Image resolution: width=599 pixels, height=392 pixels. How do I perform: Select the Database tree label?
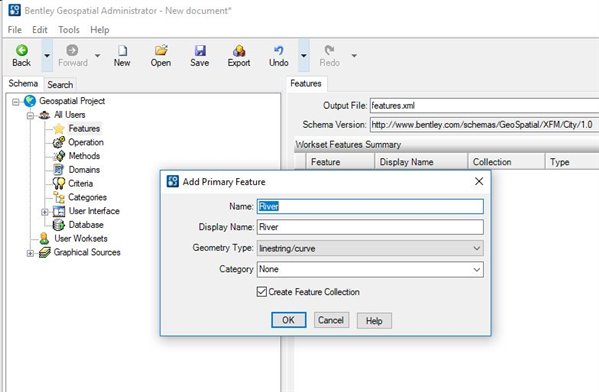point(86,225)
